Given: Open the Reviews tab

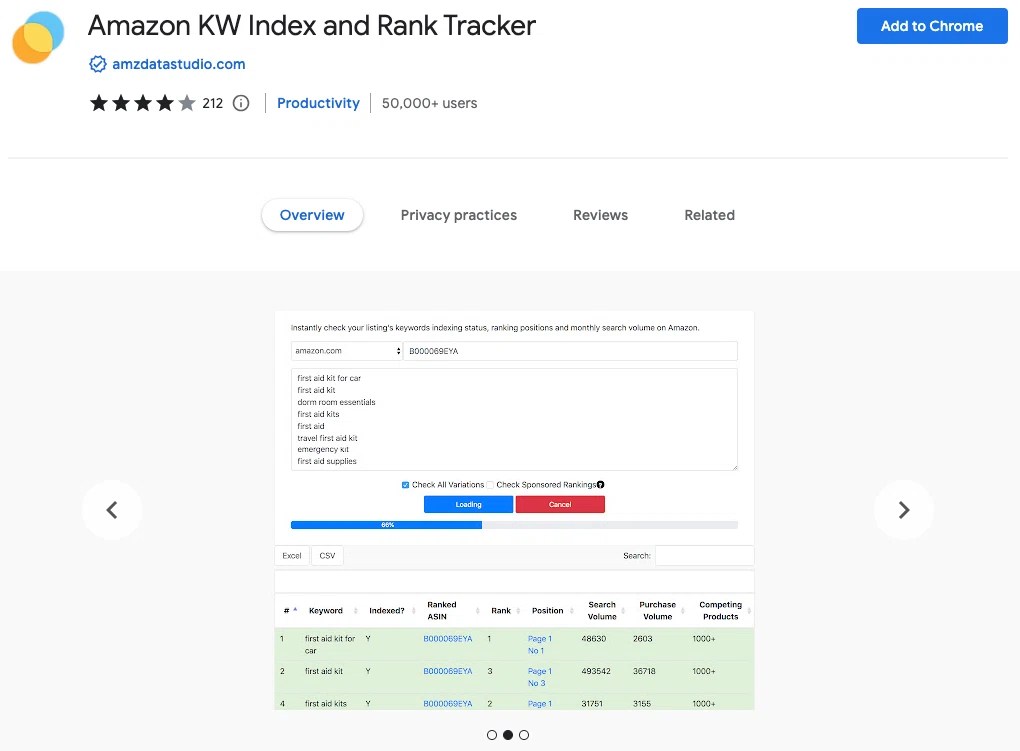Looking at the screenshot, I should point(600,214).
